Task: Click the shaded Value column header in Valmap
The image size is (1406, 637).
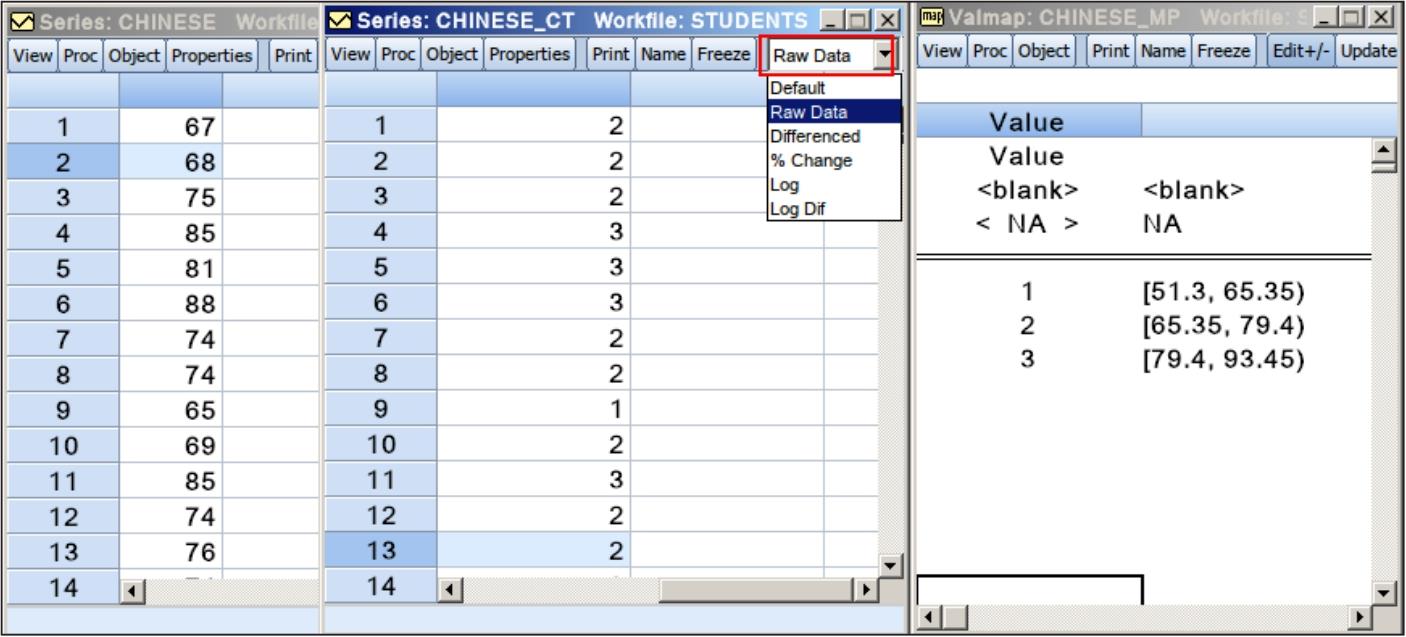Action: (1029, 123)
